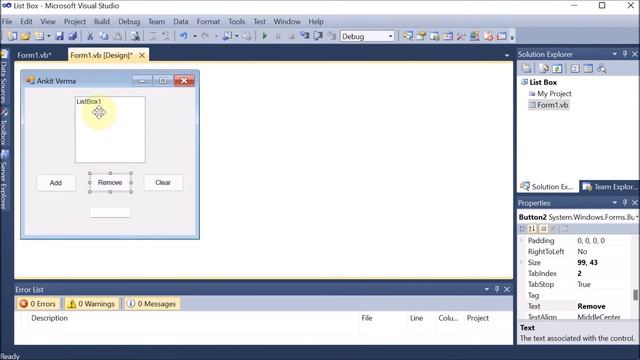This screenshot has height=360, width=640.
Task: Click the Undo arrow icon
Action: click(184, 36)
